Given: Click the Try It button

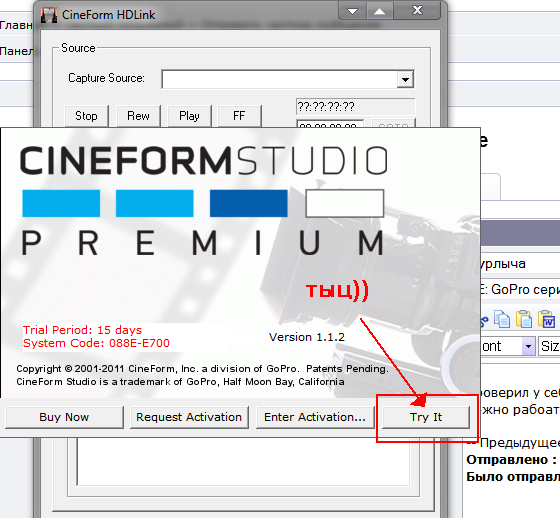Looking at the screenshot, I should [426, 417].
